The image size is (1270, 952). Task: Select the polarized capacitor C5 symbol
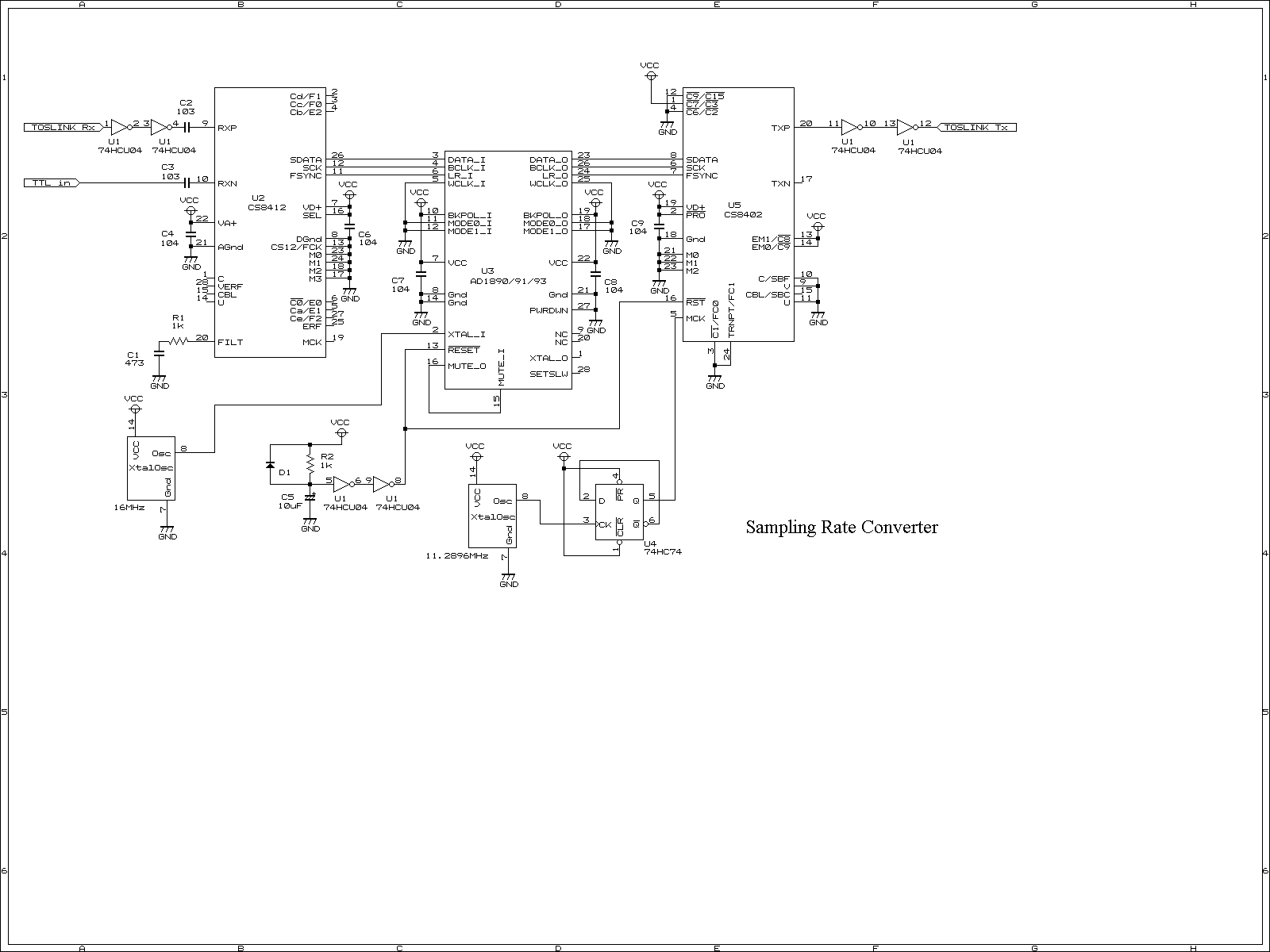[310, 497]
